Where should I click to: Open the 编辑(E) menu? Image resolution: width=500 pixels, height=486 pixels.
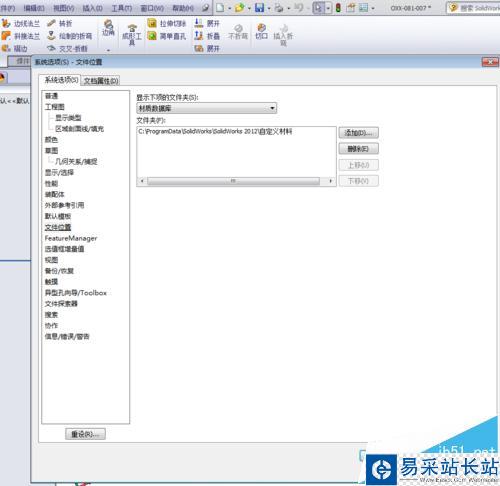[x=34, y=8]
